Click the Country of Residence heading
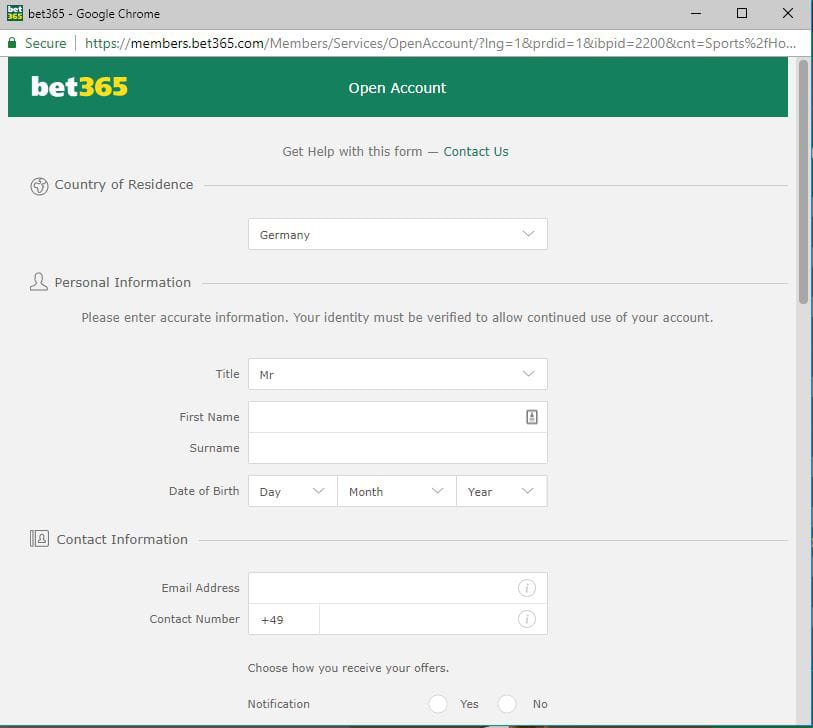Image resolution: width=813 pixels, height=728 pixels. coord(124,185)
